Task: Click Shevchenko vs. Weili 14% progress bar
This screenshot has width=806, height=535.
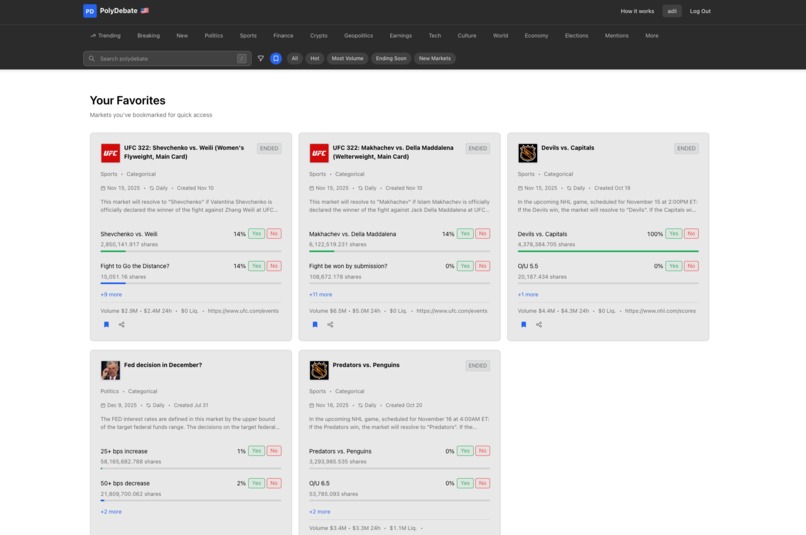Action: 191,251
